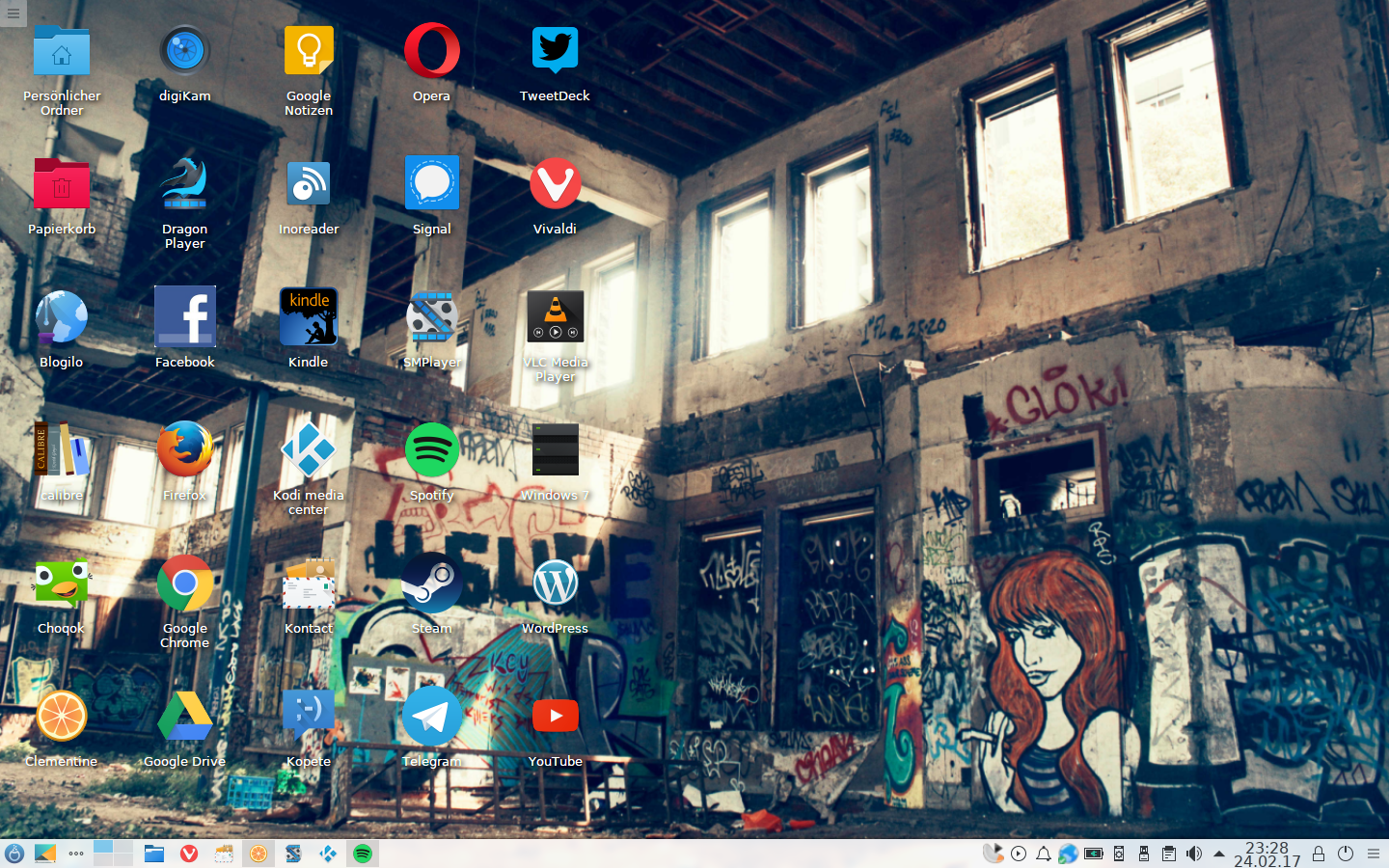
Task: Launch Choqok from the desktop
Action: [x=62, y=583]
